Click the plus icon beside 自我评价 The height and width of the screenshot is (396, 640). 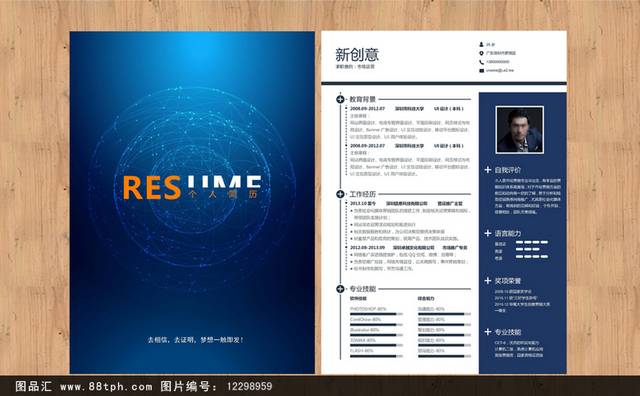tap(488, 170)
